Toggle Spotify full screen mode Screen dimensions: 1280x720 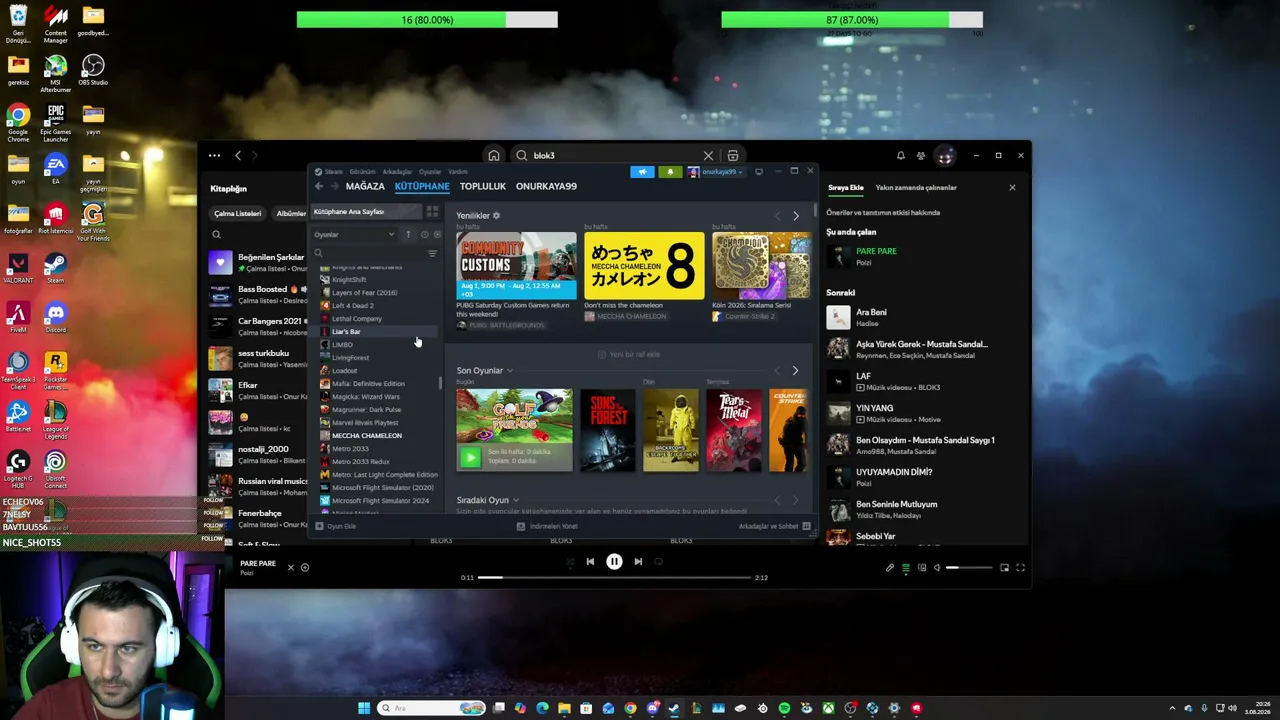(x=1020, y=568)
